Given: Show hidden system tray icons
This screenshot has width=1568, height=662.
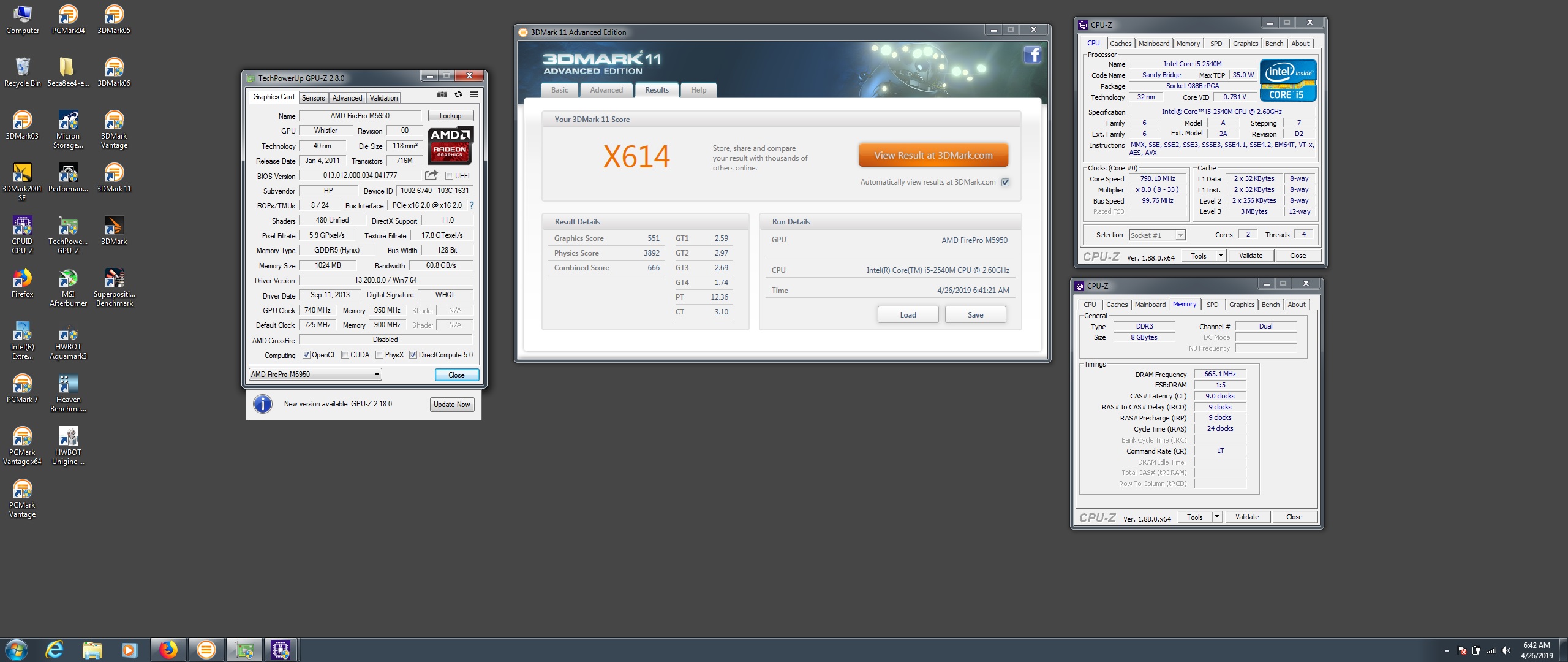Looking at the screenshot, I should (1447, 650).
